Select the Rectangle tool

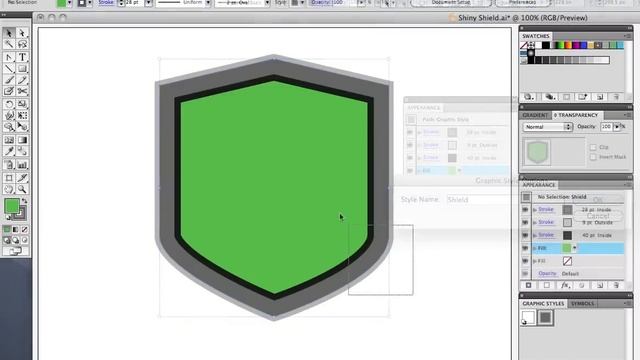point(22,69)
